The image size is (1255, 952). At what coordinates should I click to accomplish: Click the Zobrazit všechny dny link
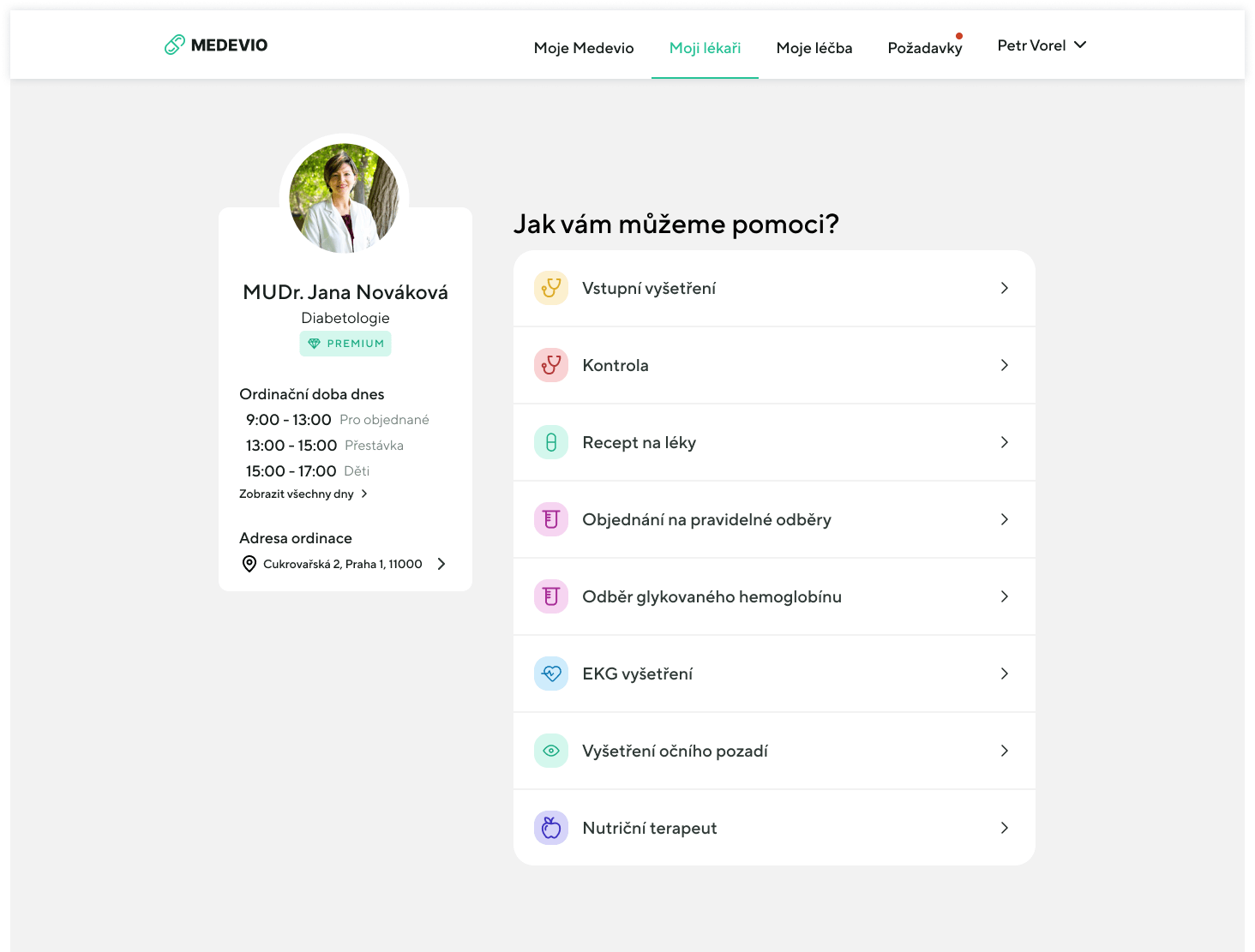(x=297, y=494)
